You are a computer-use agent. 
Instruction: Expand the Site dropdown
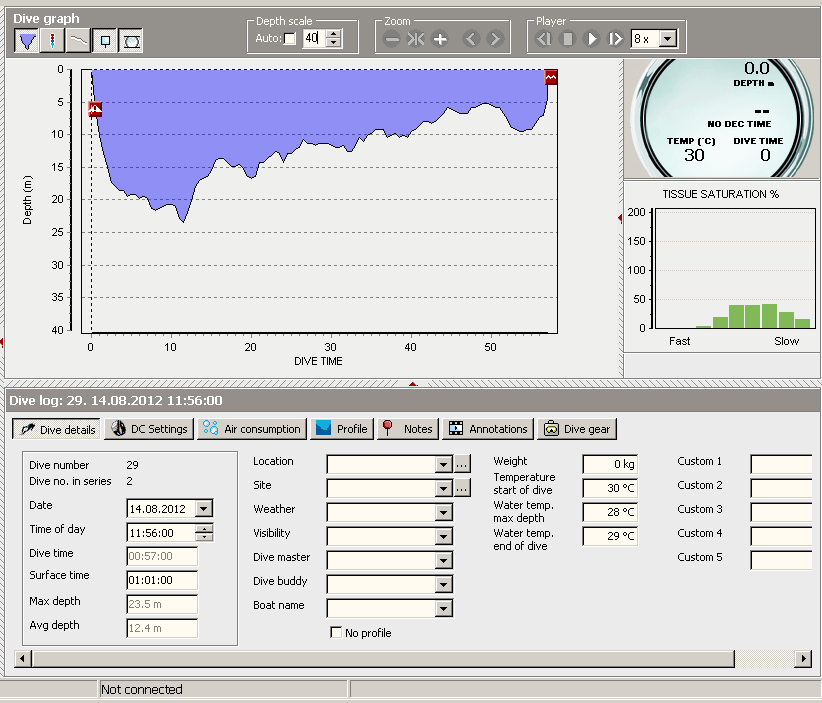click(x=444, y=488)
